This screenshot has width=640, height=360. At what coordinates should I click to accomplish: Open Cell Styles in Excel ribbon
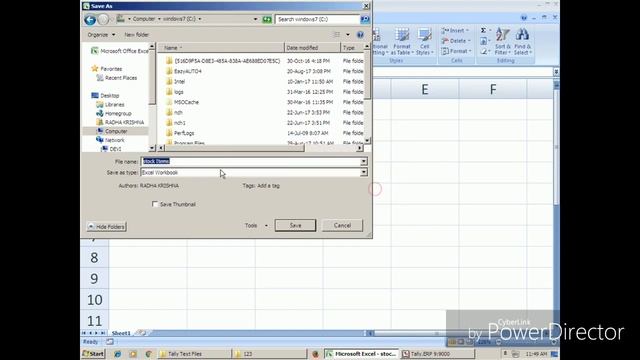(424, 42)
